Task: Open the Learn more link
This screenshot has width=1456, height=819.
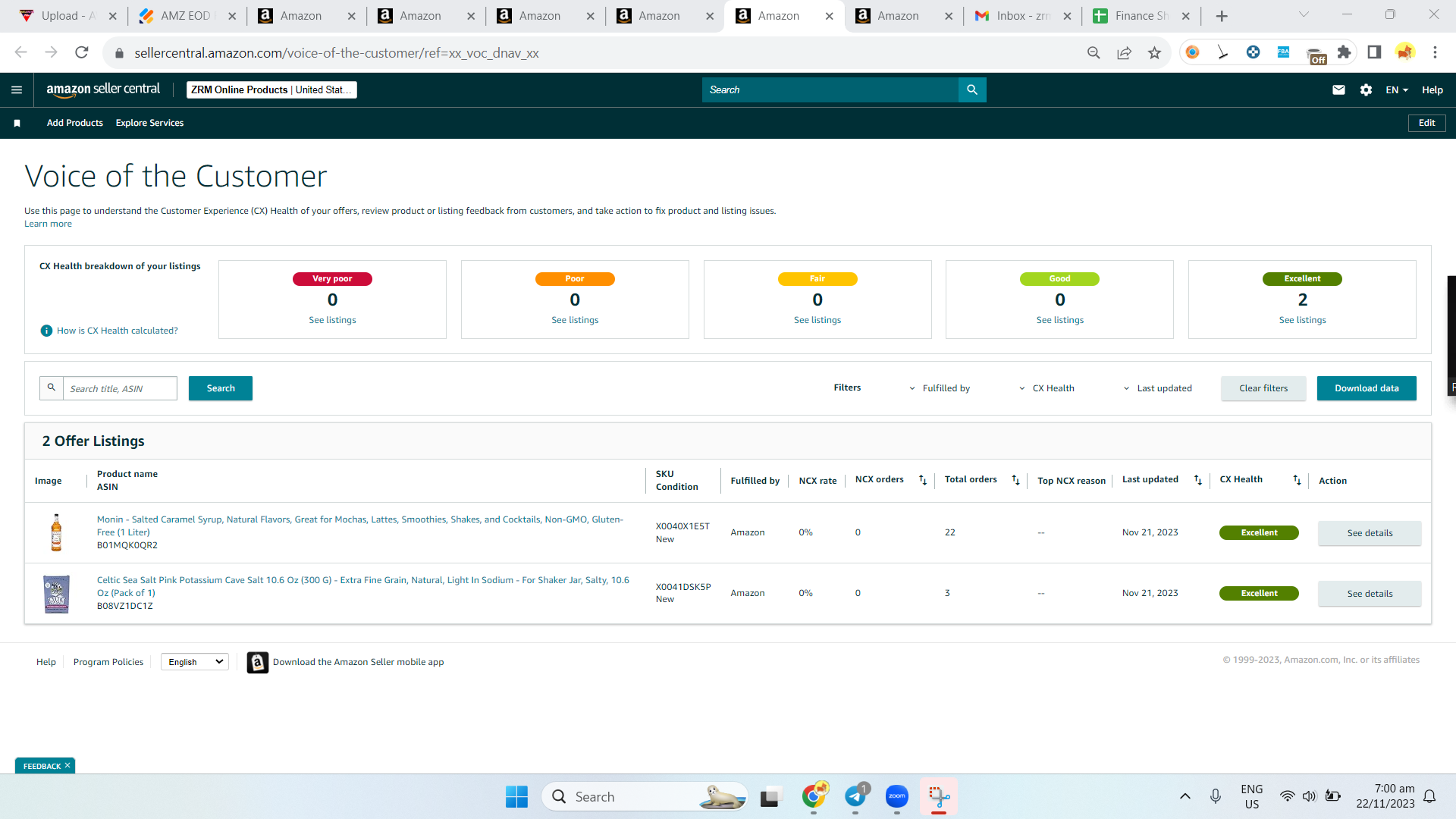Action: 48,224
